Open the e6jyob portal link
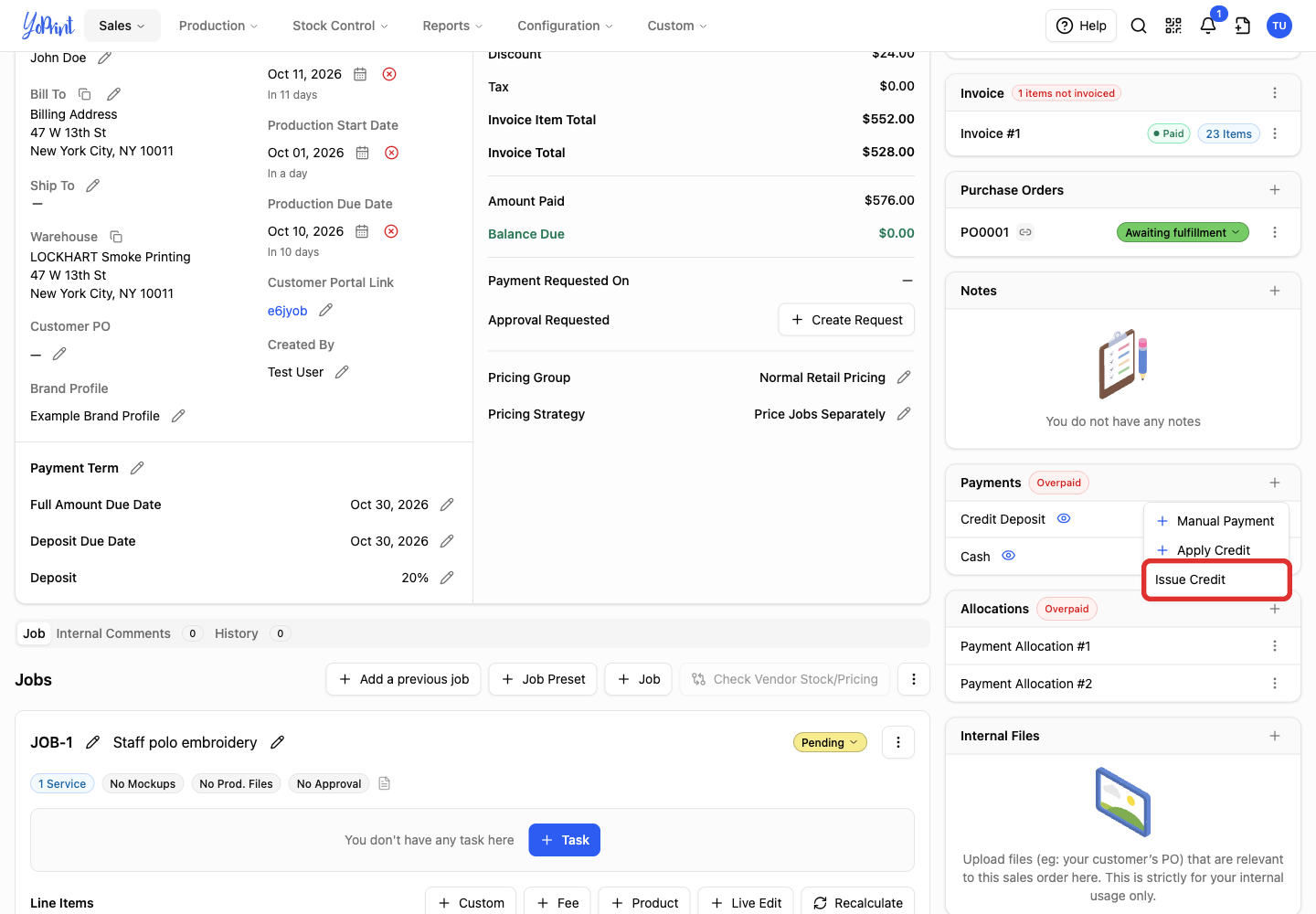 point(287,311)
